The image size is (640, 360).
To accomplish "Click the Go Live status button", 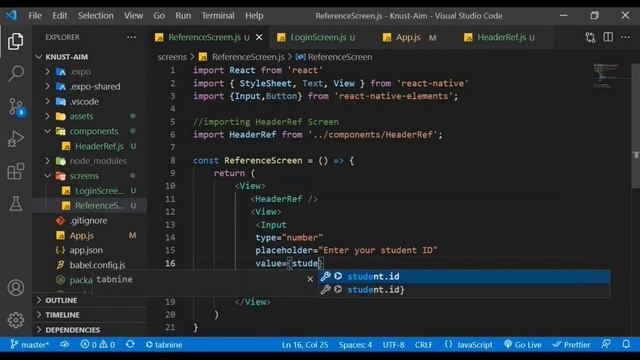I will [x=523, y=344].
